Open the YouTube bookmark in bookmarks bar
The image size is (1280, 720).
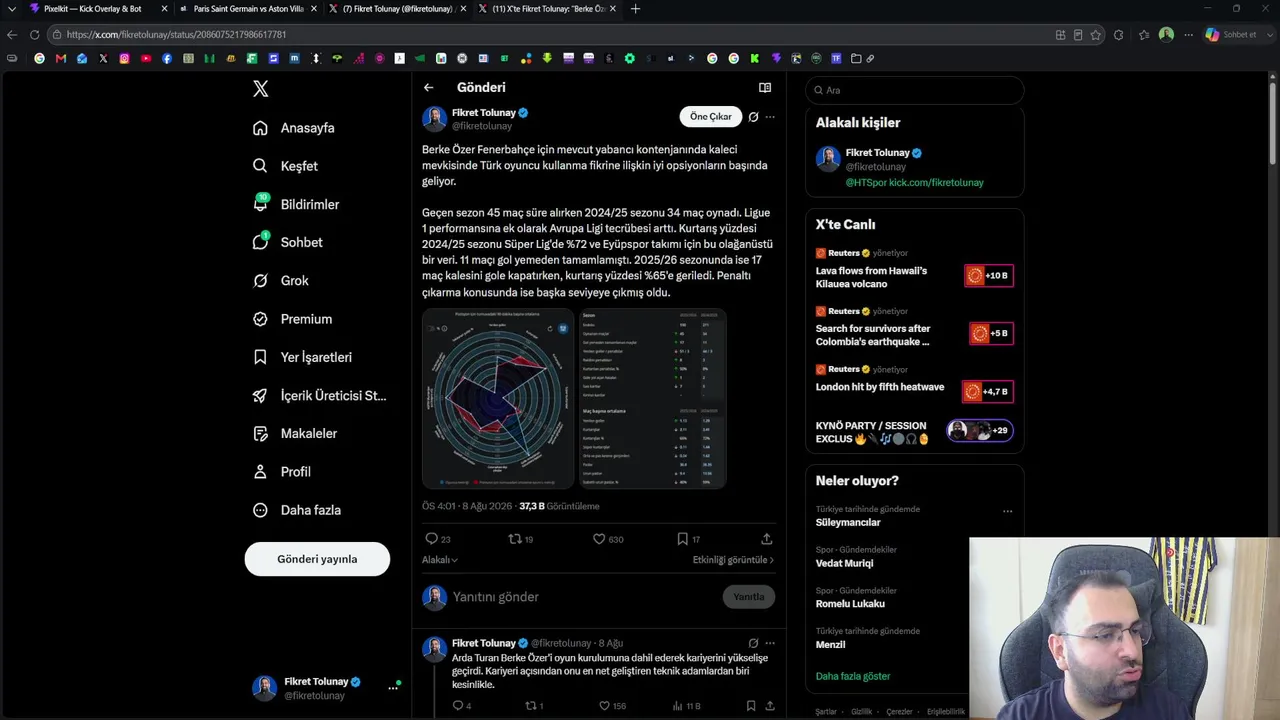pyautogui.click(x=146, y=59)
